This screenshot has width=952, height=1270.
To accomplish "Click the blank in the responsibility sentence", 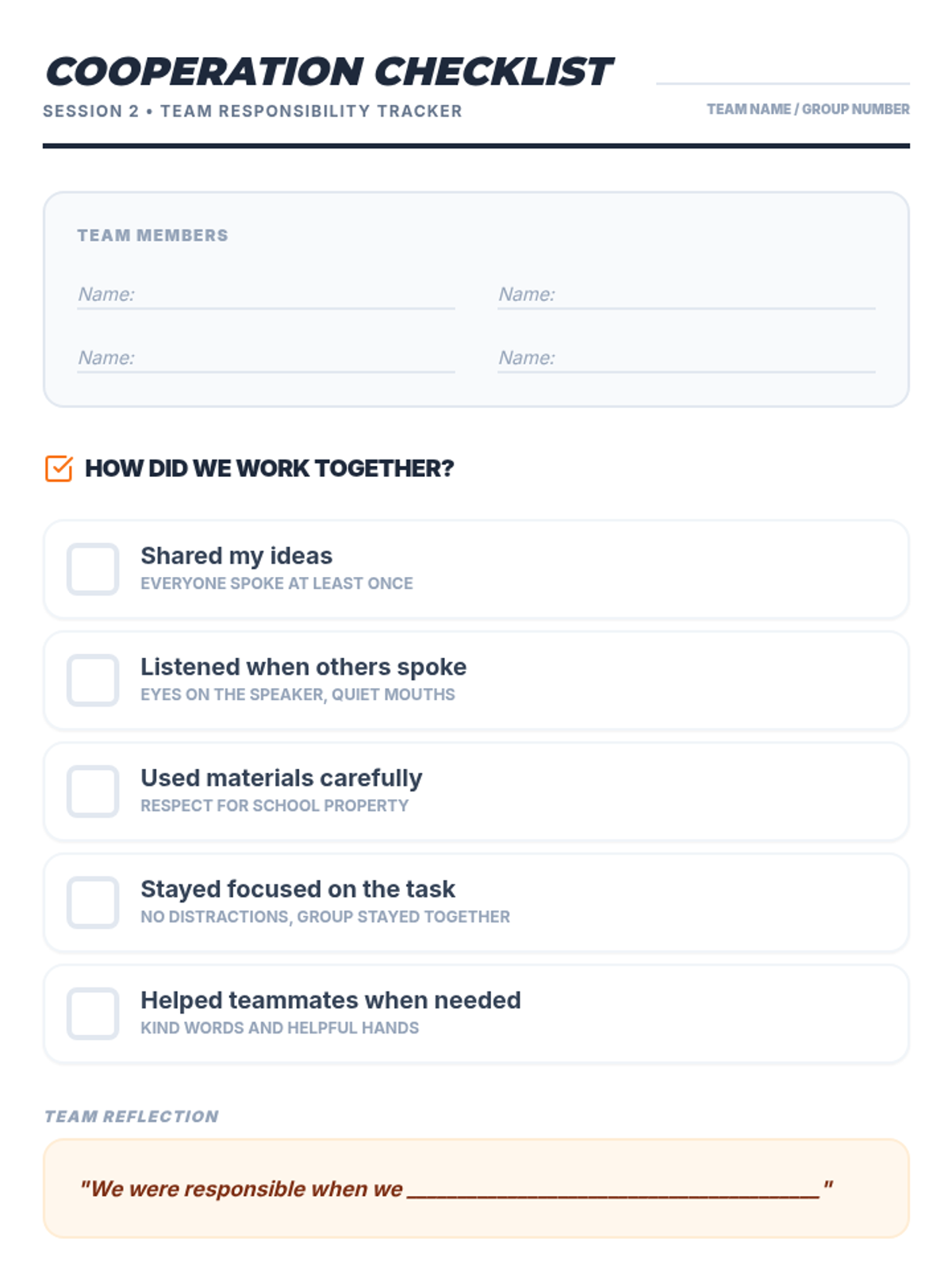I will coord(612,1189).
